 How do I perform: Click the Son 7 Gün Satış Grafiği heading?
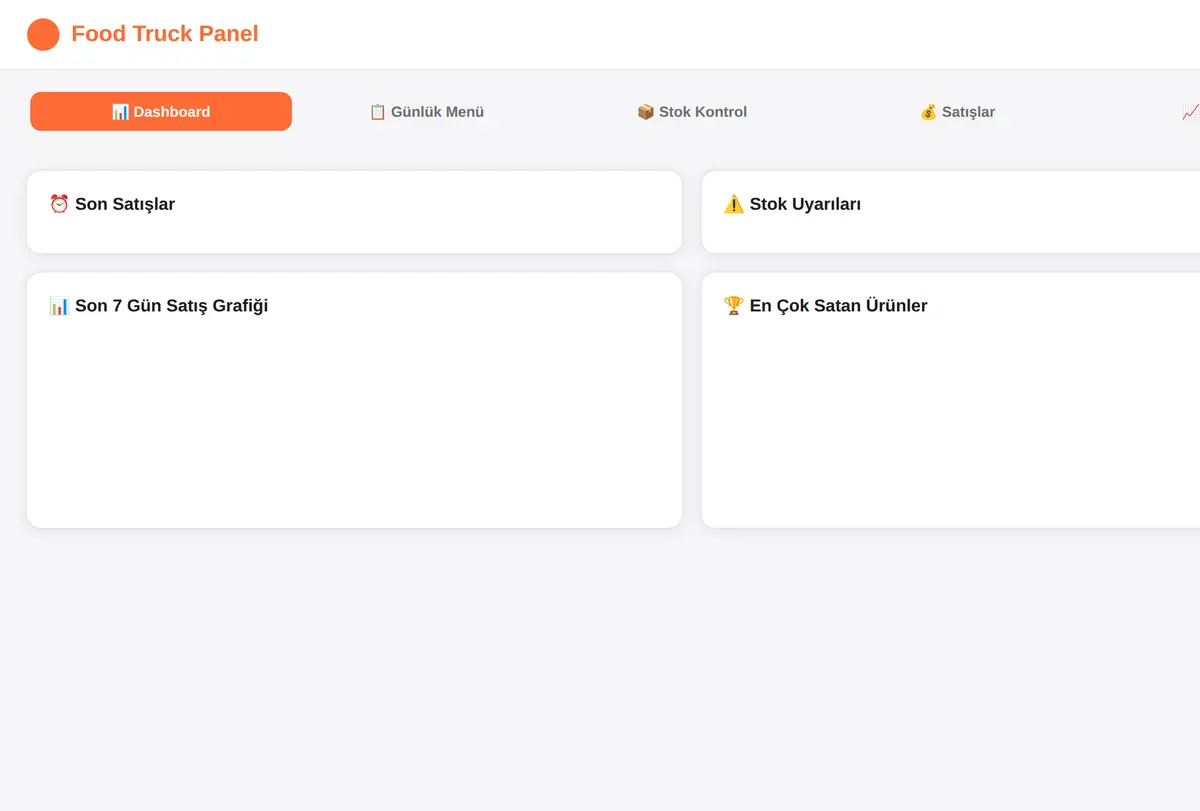159,306
